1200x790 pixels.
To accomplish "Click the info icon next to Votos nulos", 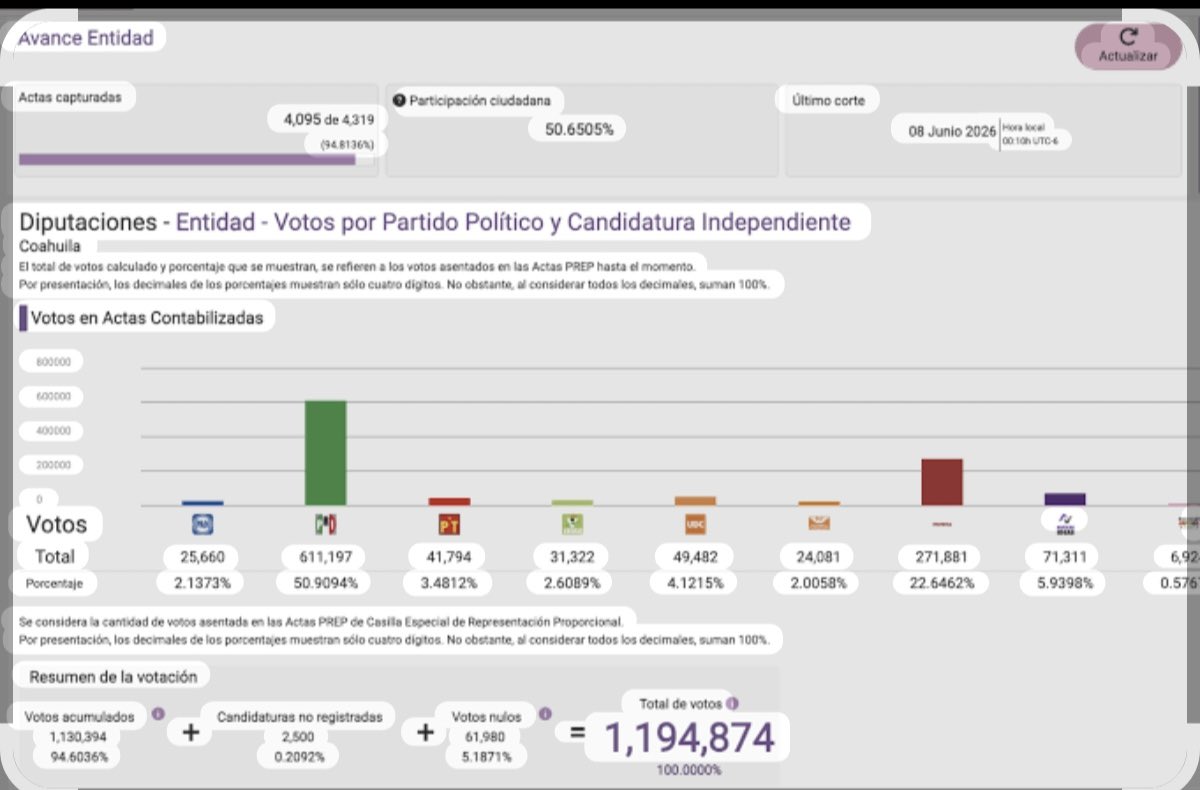I will tap(544, 714).
